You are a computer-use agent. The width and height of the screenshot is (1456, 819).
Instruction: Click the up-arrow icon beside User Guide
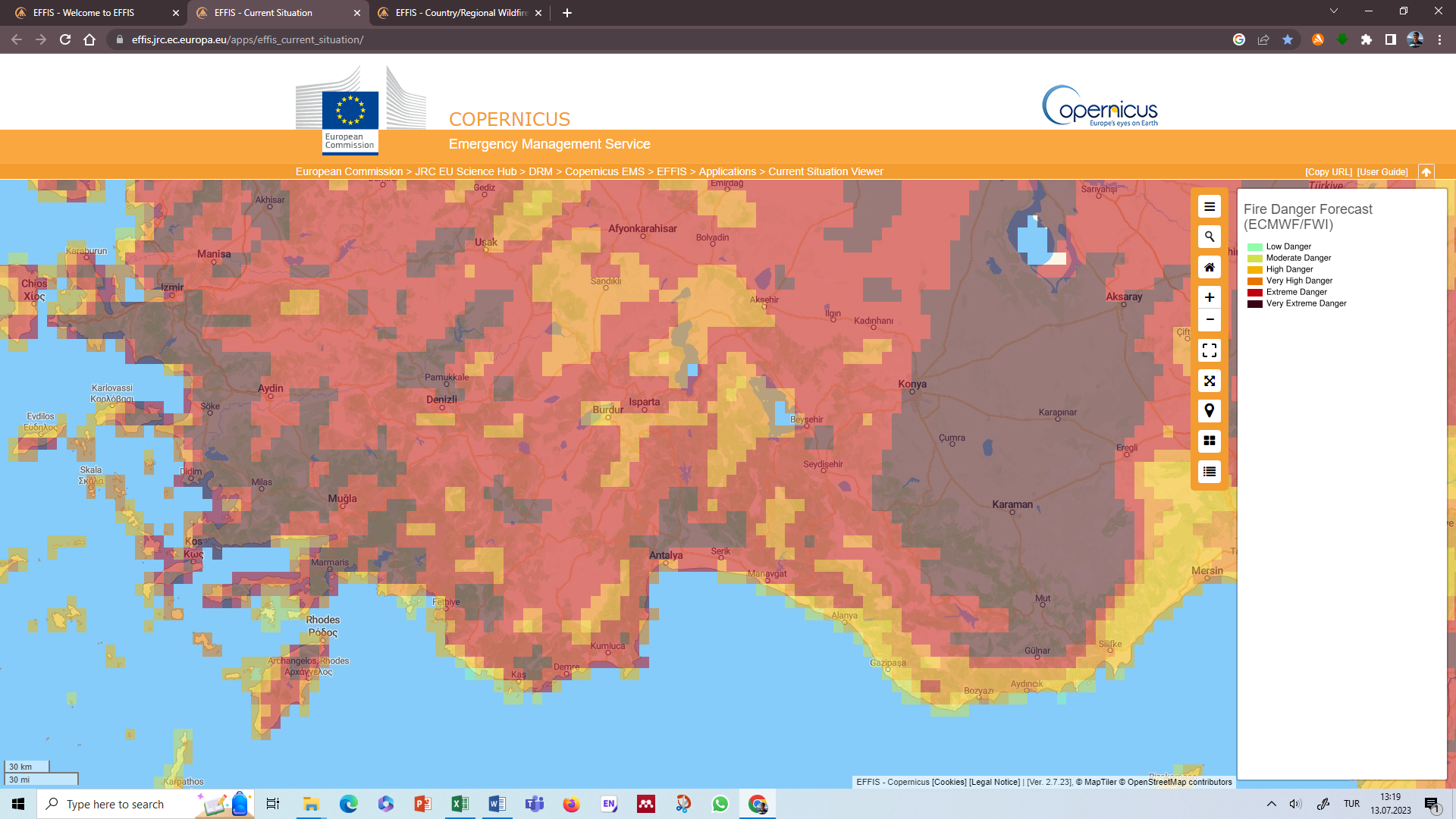(1426, 172)
